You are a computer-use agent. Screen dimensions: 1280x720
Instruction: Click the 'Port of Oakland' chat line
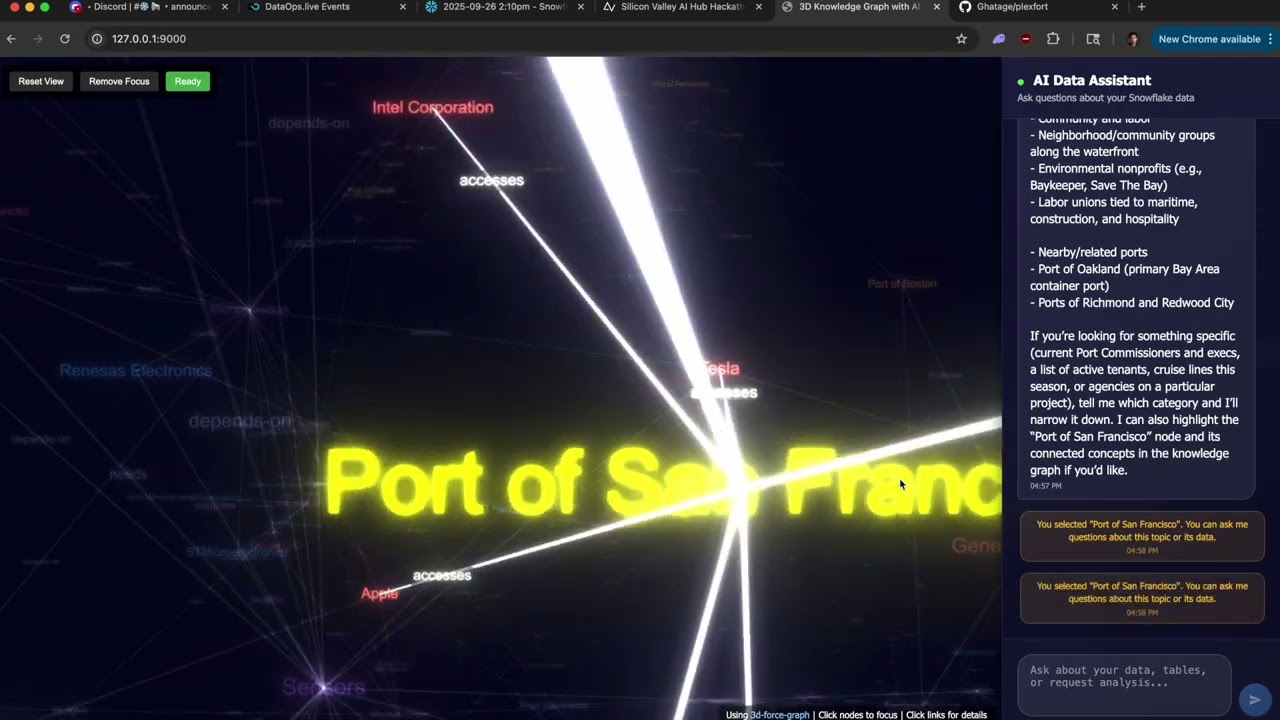pyautogui.click(x=1124, y=278)
